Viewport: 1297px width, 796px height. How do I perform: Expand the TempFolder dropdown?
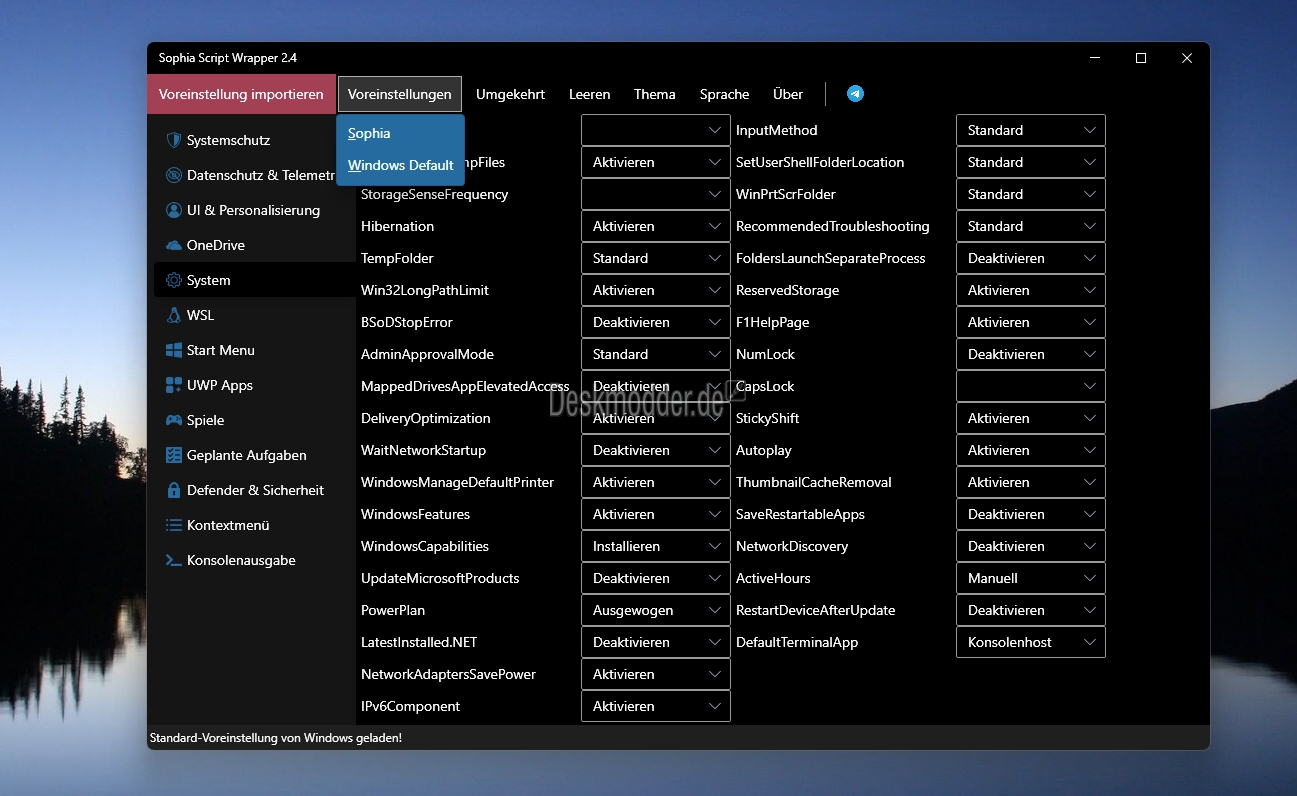(x=656, y=258)
